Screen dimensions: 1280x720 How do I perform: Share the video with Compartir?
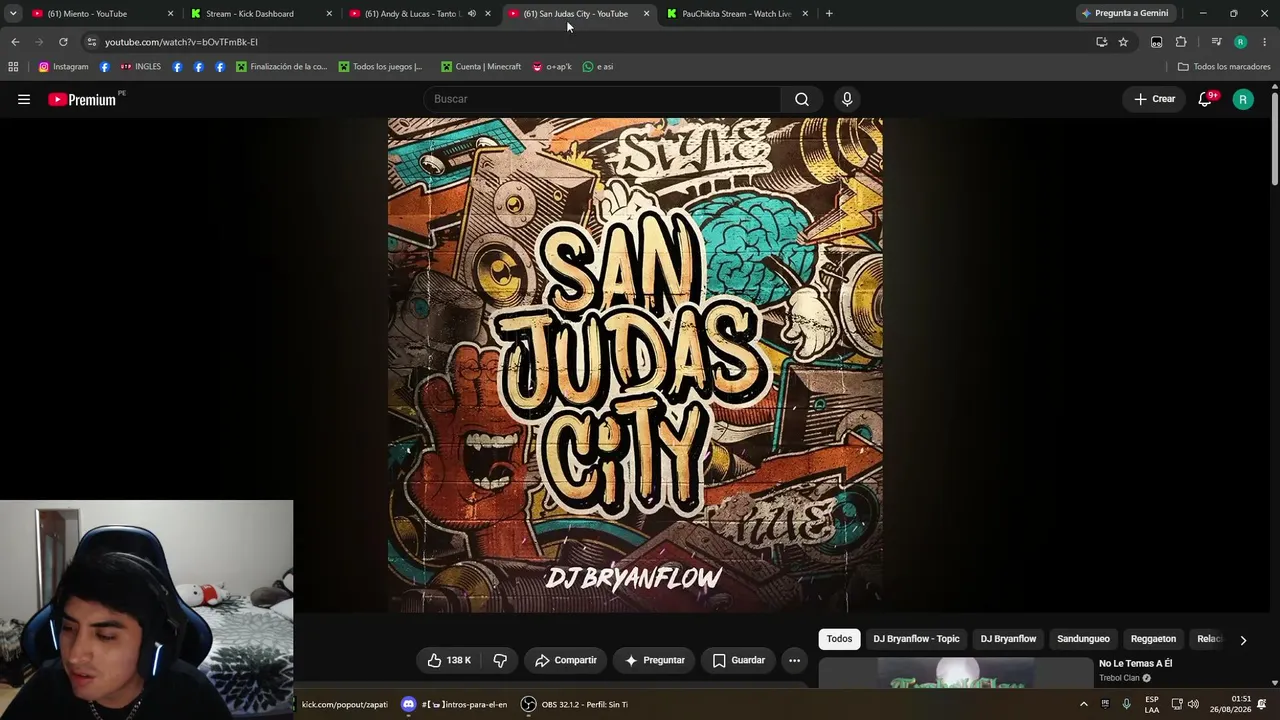point(566,660)
